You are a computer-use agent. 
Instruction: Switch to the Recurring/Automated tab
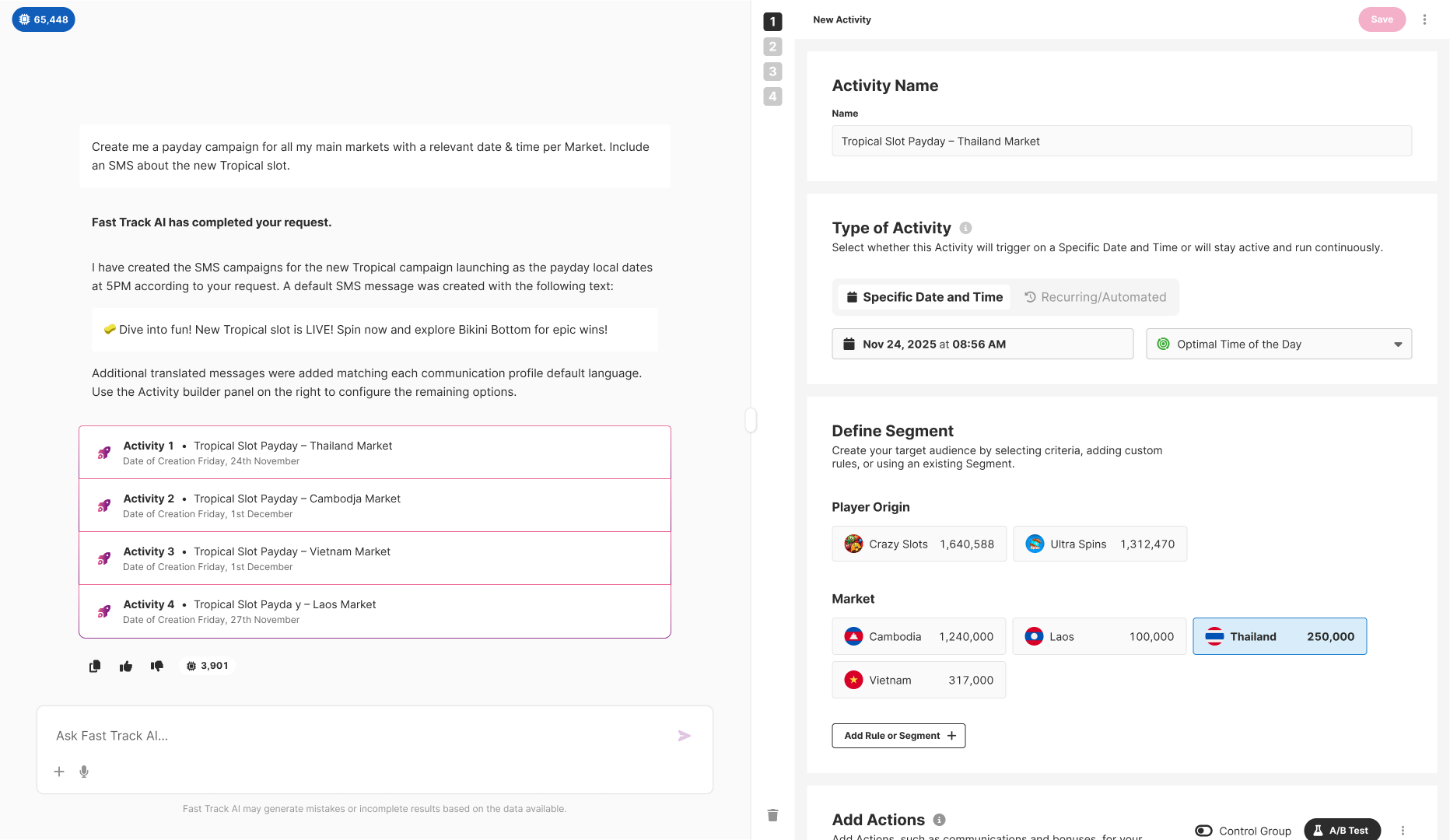tap(1095, 296)
